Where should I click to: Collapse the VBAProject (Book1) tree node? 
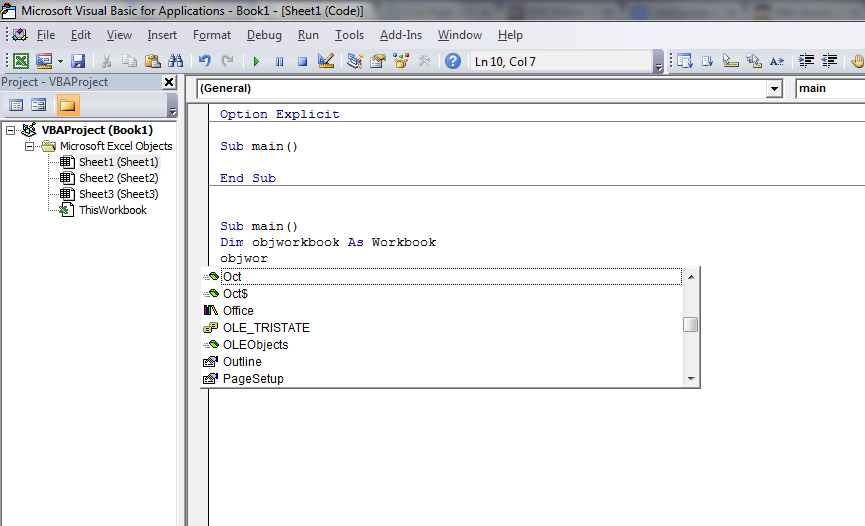tap(10, 130)
